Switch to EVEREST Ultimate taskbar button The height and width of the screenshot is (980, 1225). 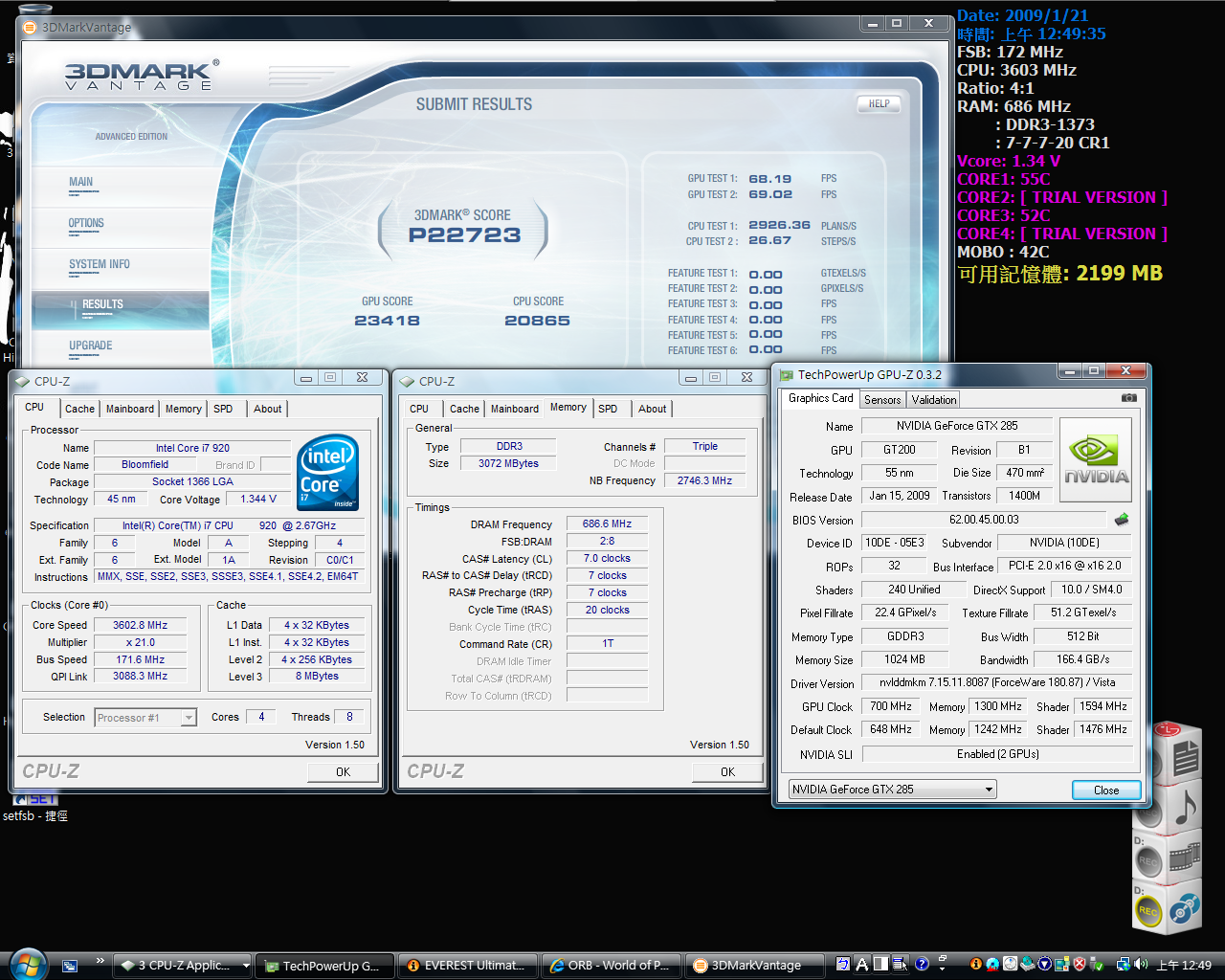(x=467, y=966)
